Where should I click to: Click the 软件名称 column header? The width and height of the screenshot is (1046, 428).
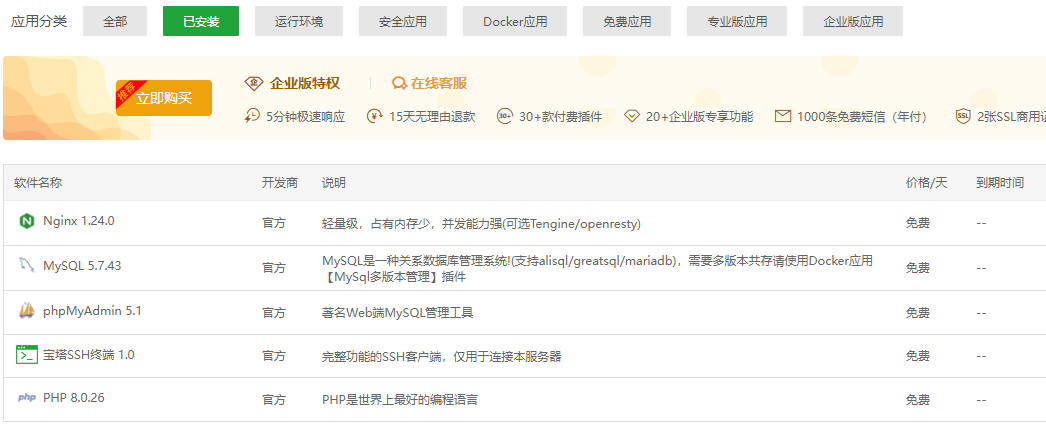(x=38, y=183)
